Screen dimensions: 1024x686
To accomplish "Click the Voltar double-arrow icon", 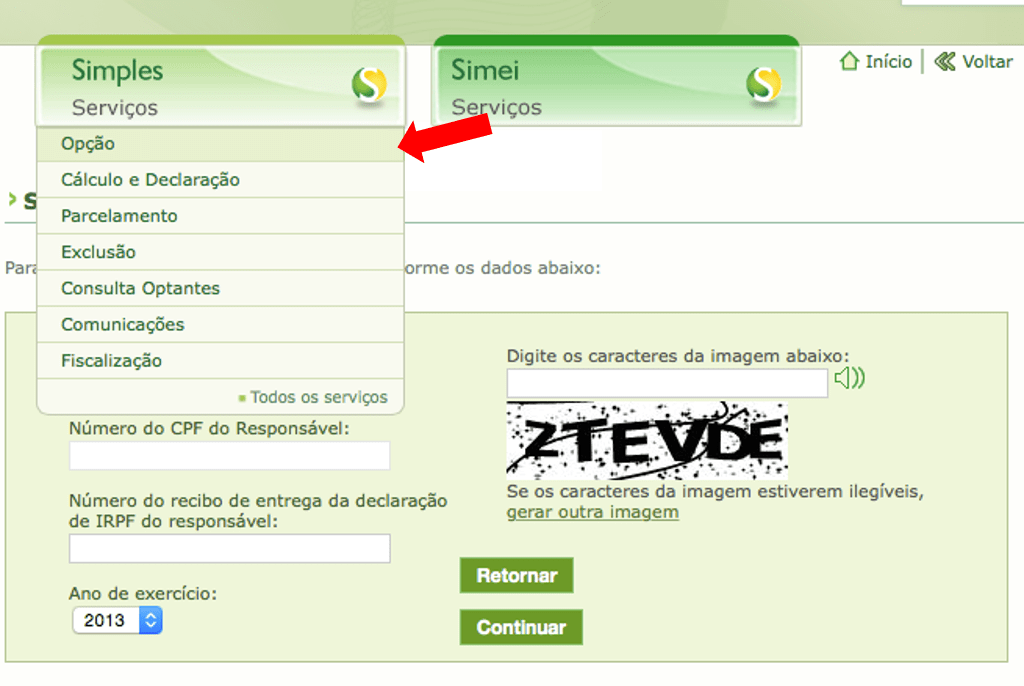I will click(x=944, y=61).
